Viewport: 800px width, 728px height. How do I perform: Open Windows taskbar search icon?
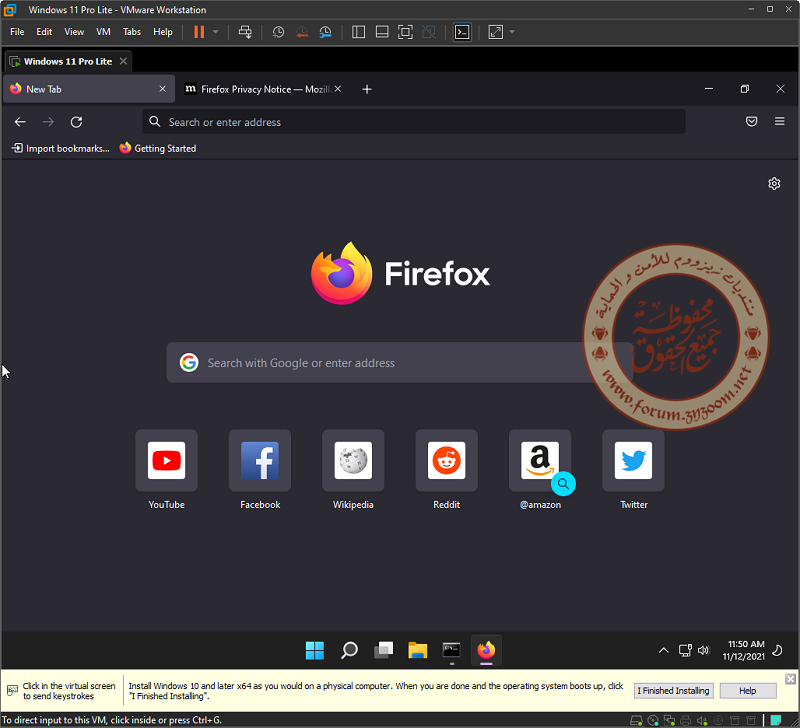click(x=349, y=650)
